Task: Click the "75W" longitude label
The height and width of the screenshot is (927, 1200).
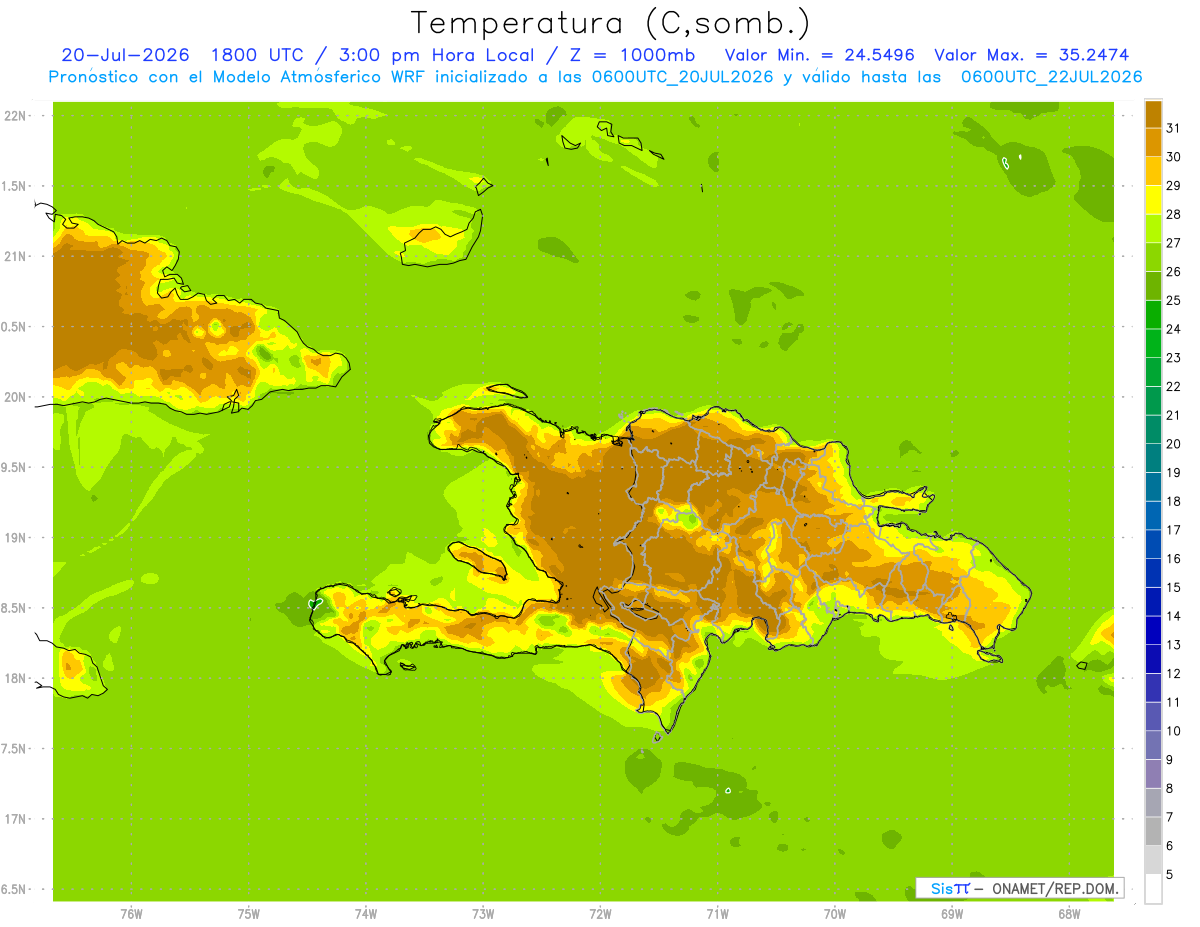Action: point(248,914)
